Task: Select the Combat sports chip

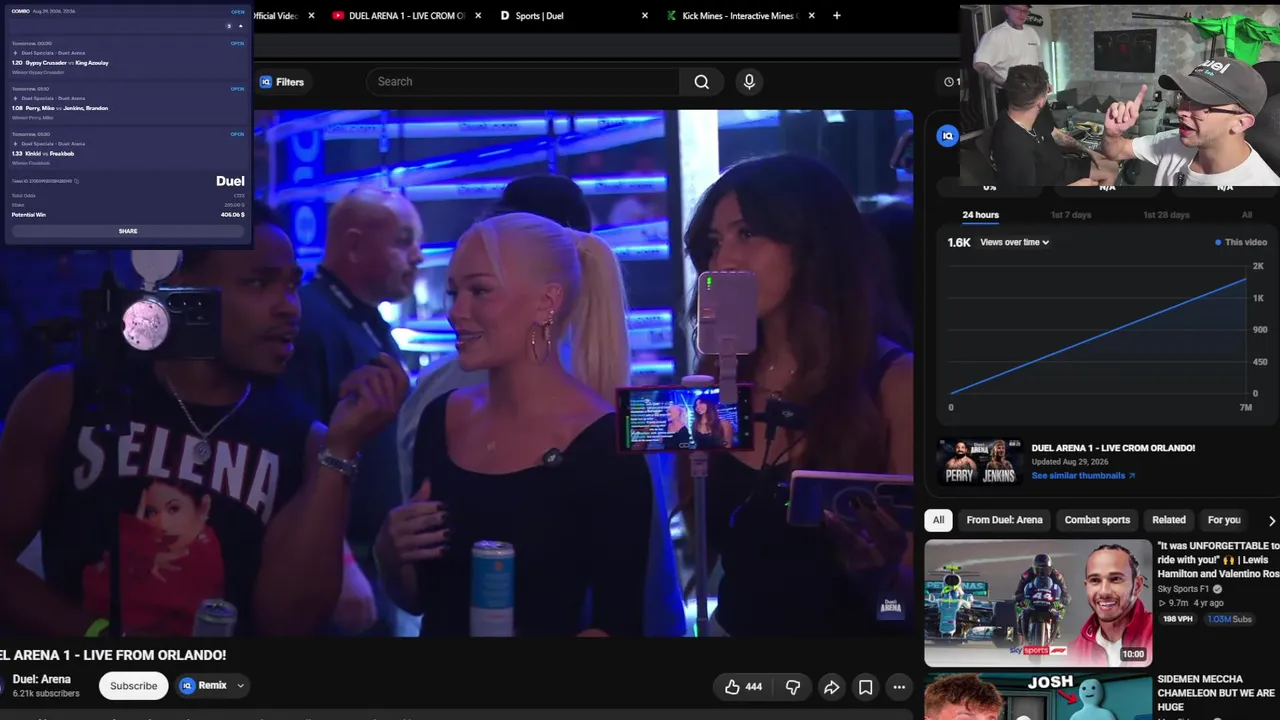Action: (1097, 520)
